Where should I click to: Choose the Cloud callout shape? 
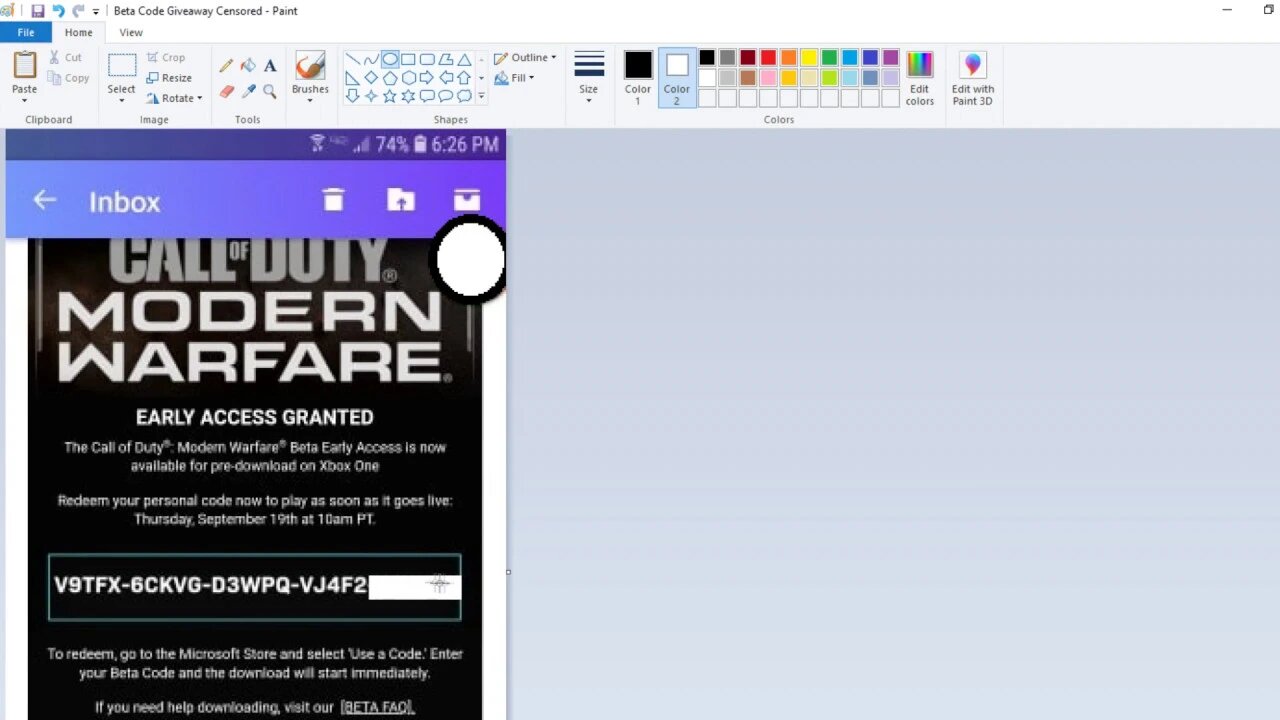click(x=464, y=96)
